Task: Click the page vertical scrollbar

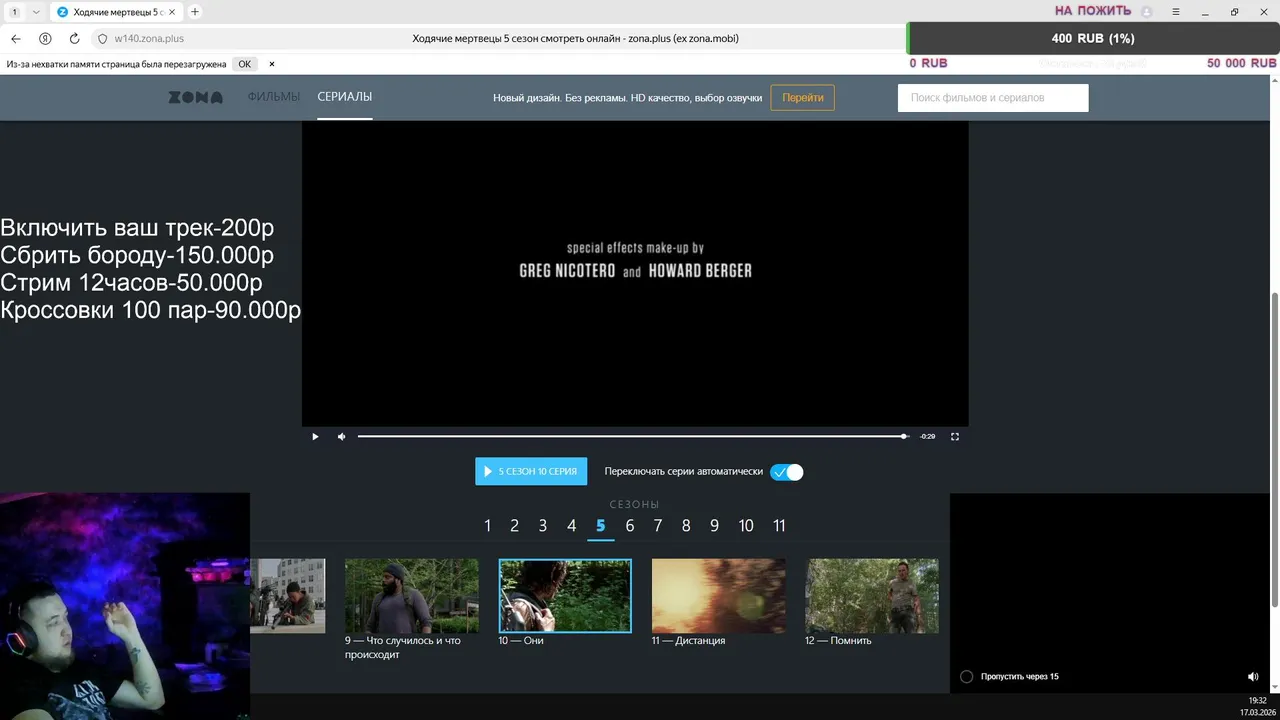Action: coord(1274,448)
